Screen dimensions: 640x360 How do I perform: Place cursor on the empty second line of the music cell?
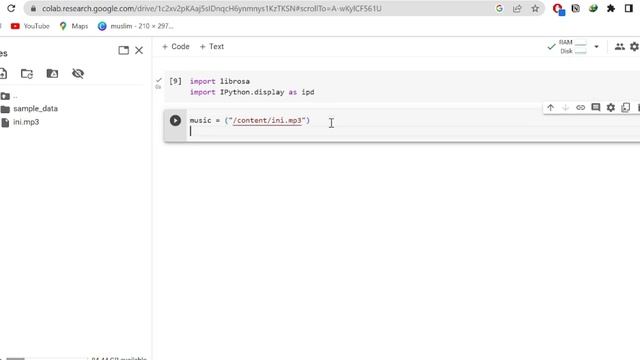[x=412, y=131]
